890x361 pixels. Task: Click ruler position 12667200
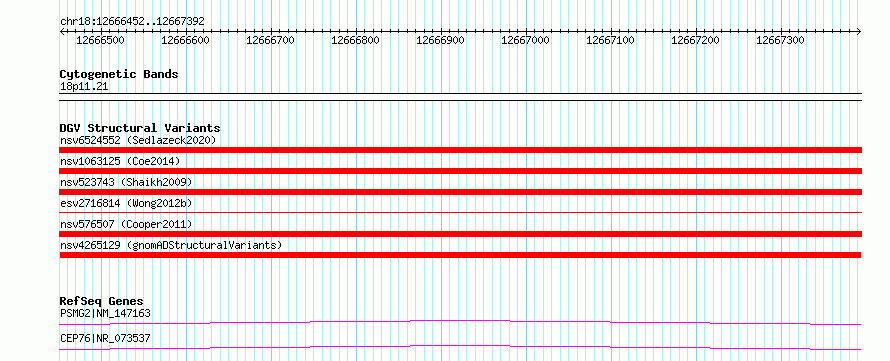click(696, 40)
